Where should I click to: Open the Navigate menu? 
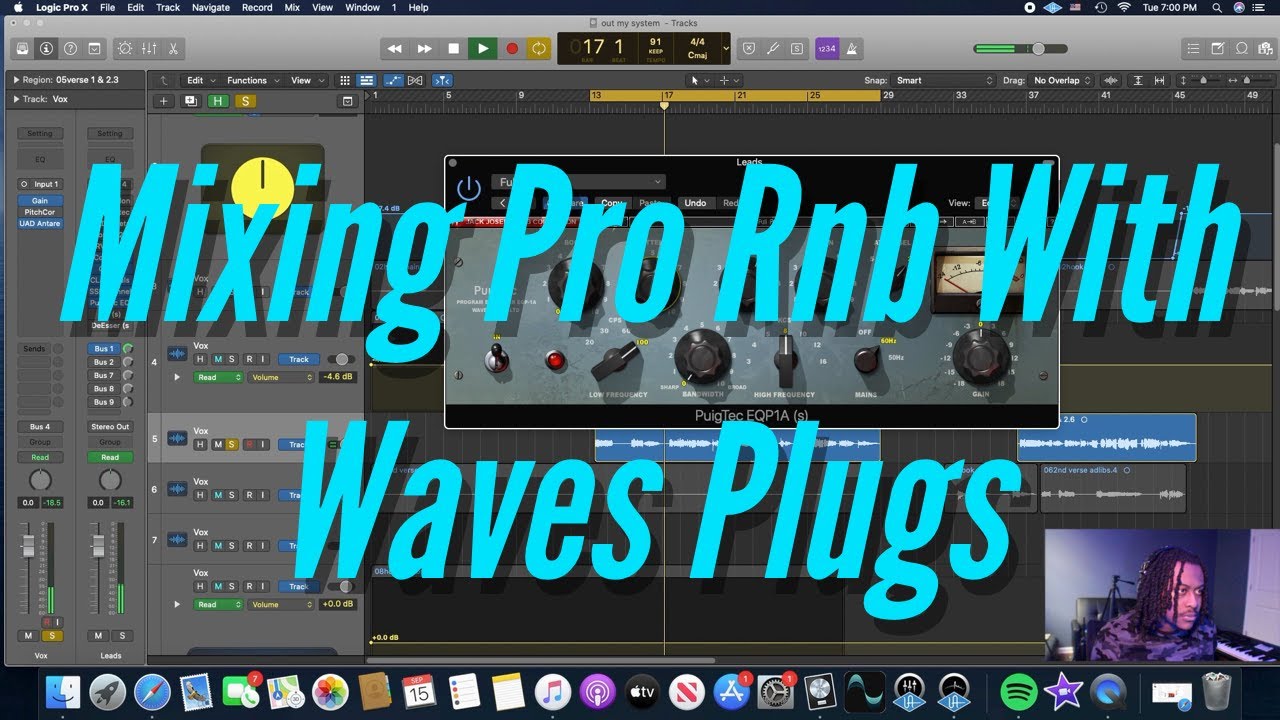210,7
